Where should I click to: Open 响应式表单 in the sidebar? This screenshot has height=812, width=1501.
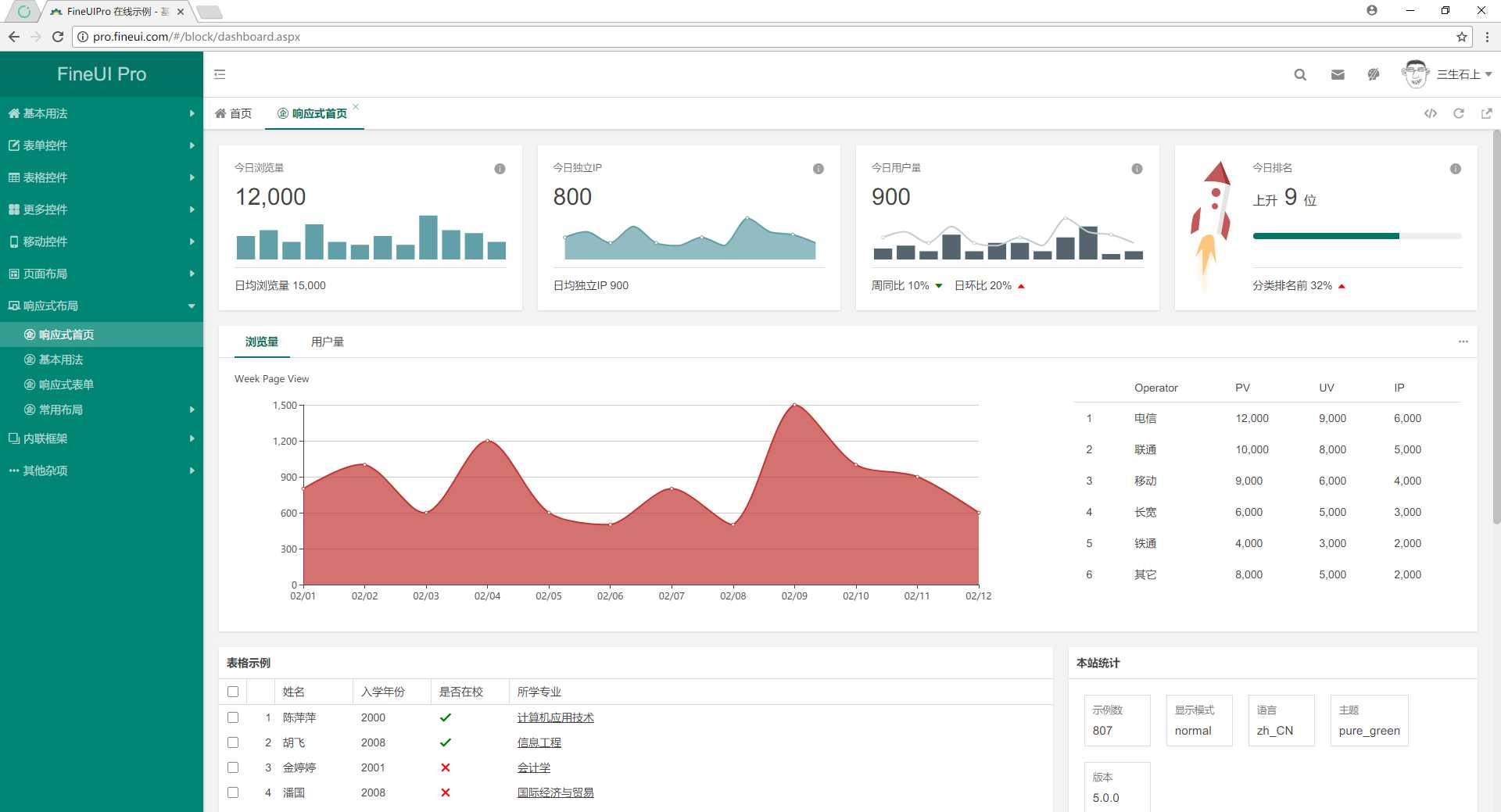coord(102,385)
